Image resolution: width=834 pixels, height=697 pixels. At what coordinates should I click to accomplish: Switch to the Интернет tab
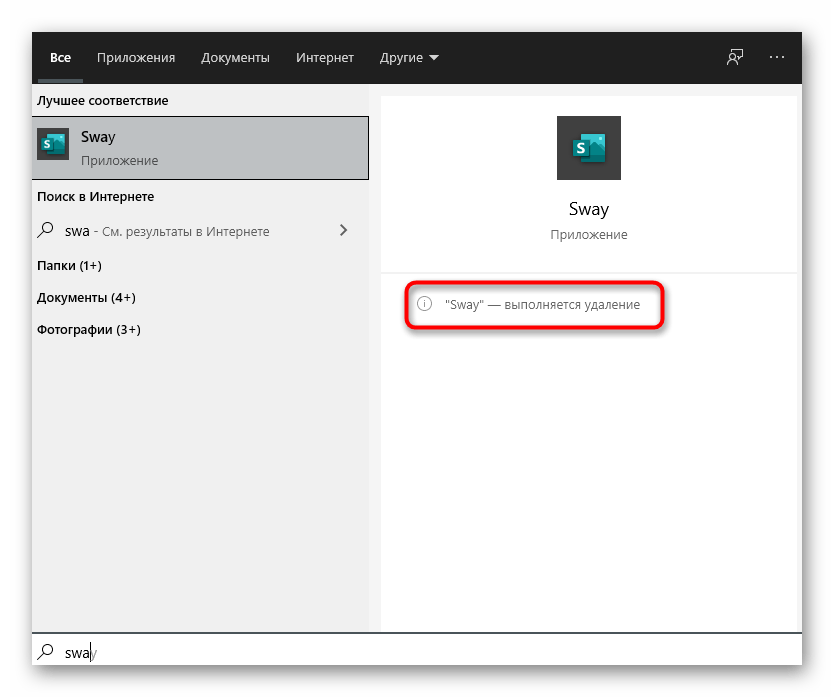(x=325, y=58)
